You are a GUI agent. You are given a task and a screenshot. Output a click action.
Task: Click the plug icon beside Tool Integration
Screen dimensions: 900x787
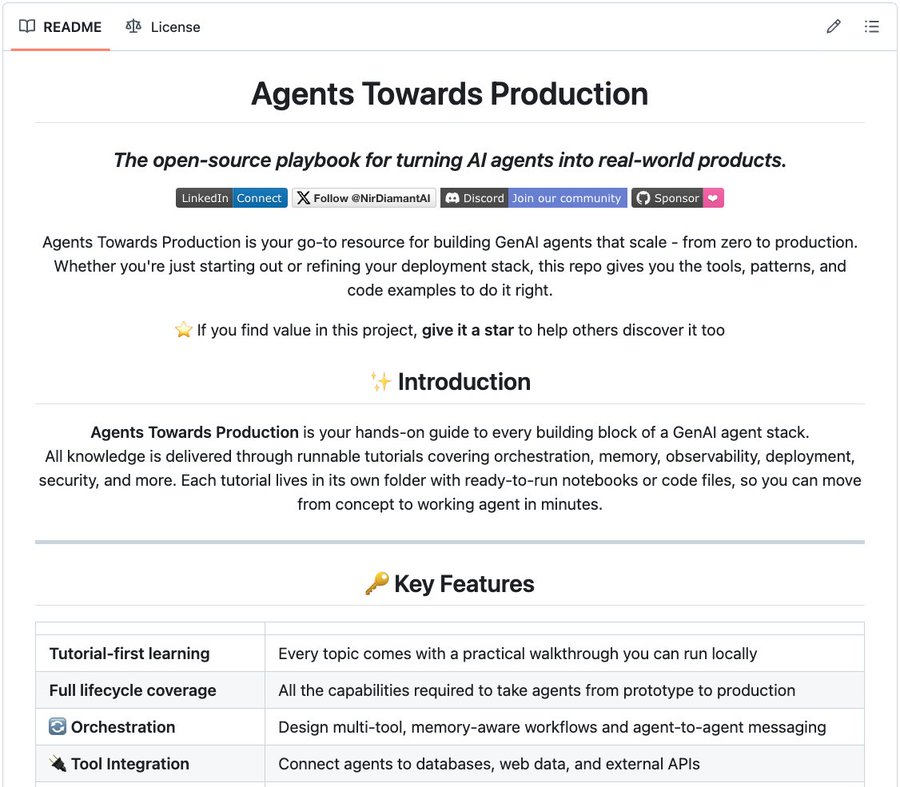[x=57, y=763]
